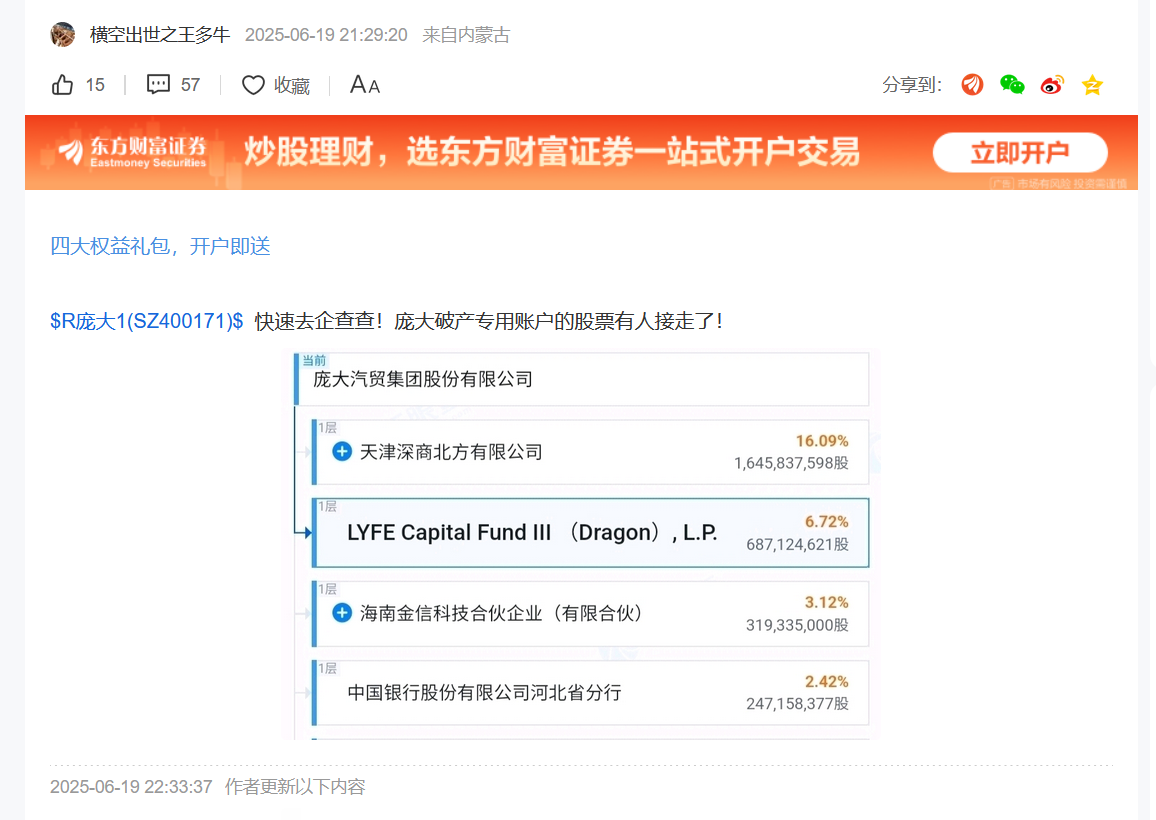Open the 东方财富证券 ad banner slogan
This screenshot has width=1156, height=820.
click(551, 152)
